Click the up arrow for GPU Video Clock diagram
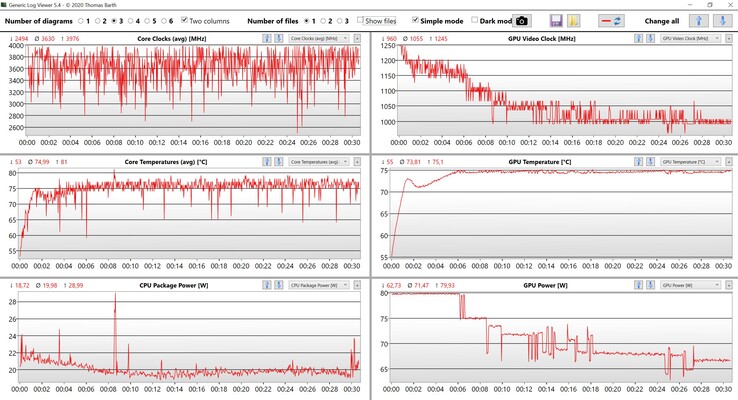This screenshot has height=400, width=738. tap(638, 38)
